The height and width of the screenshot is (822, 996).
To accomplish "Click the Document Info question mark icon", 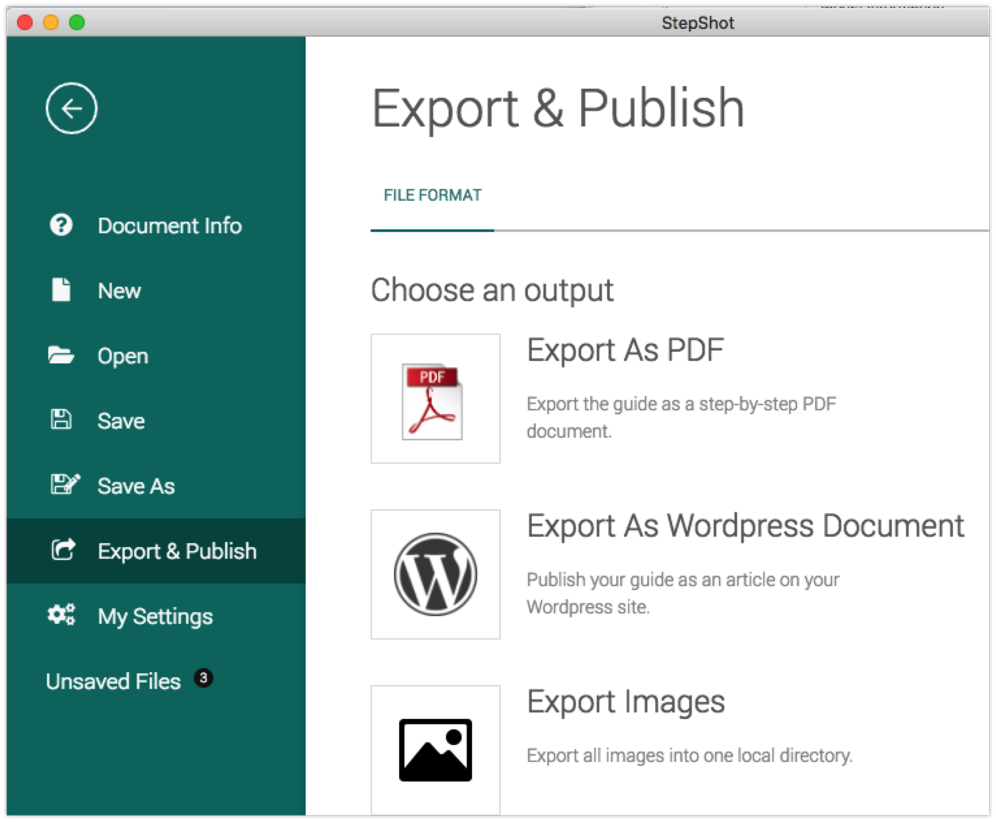I will point(61,225).
